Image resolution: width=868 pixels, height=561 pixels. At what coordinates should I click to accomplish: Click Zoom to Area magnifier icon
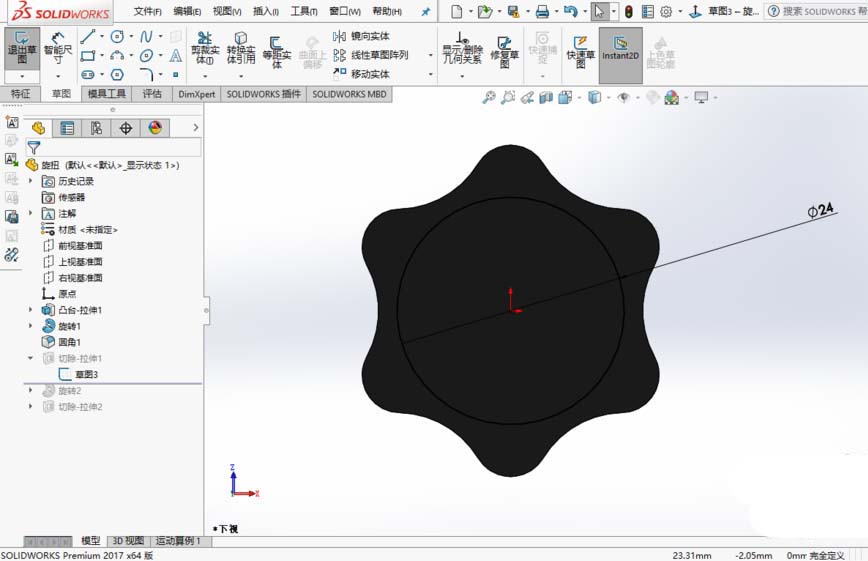pos(508,97)
